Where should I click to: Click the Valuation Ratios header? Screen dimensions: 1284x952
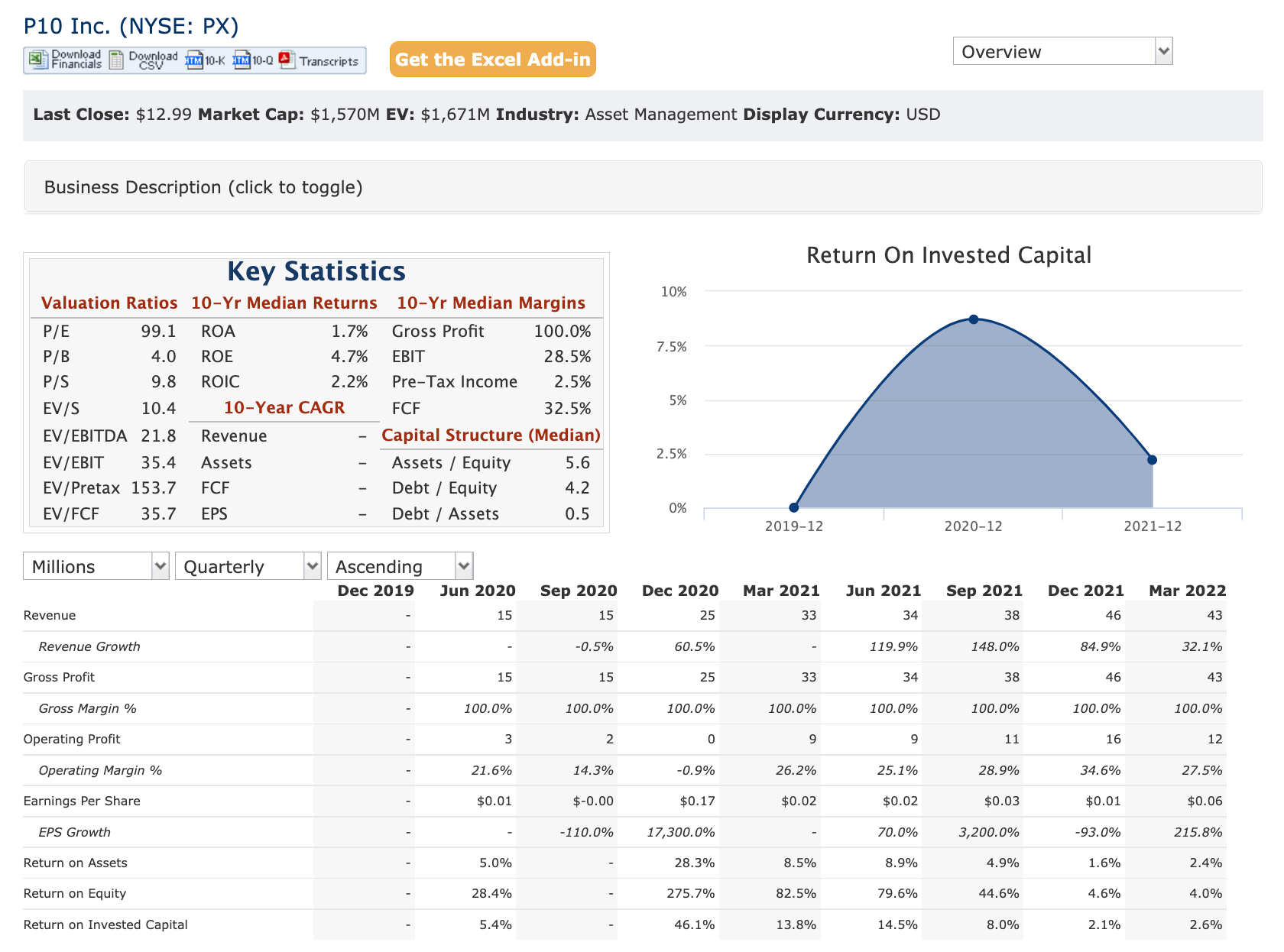pyautogui.click(x=109, y=303)
